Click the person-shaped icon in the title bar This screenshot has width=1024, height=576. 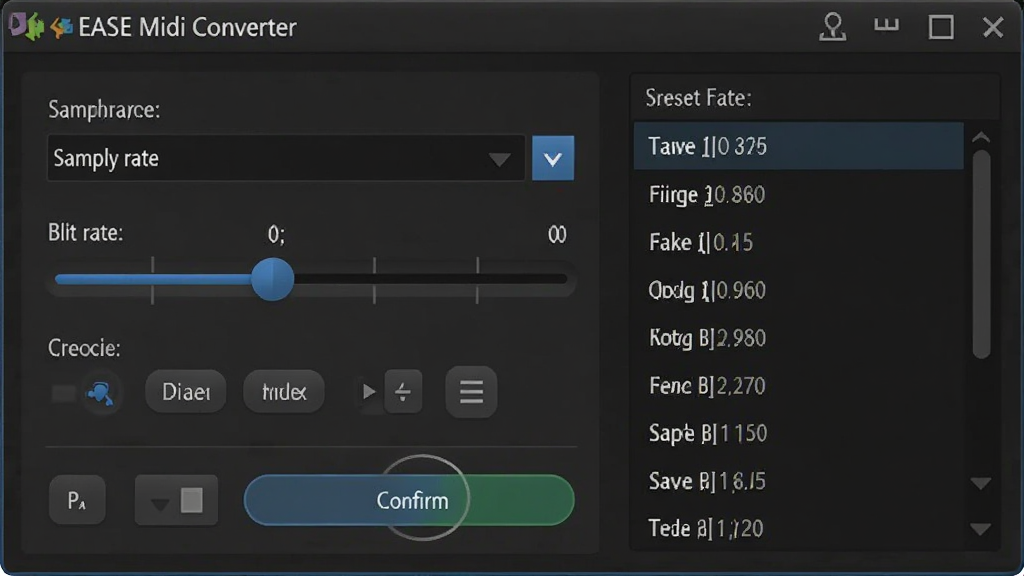[x=833, y=27]
